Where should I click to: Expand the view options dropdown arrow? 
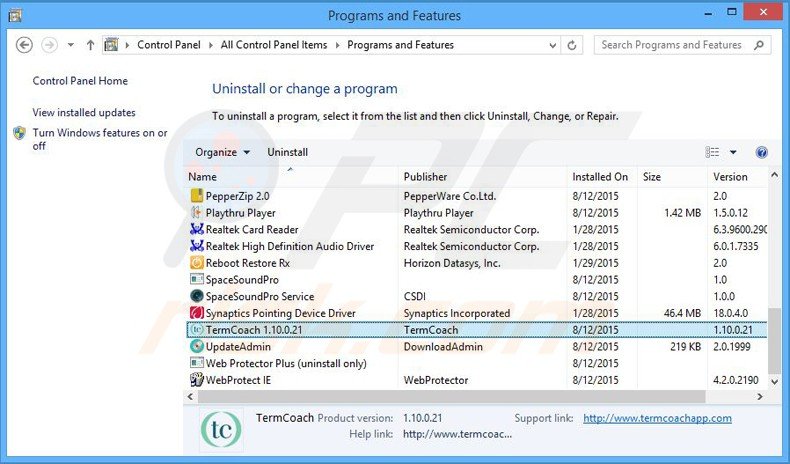point(733,152)
